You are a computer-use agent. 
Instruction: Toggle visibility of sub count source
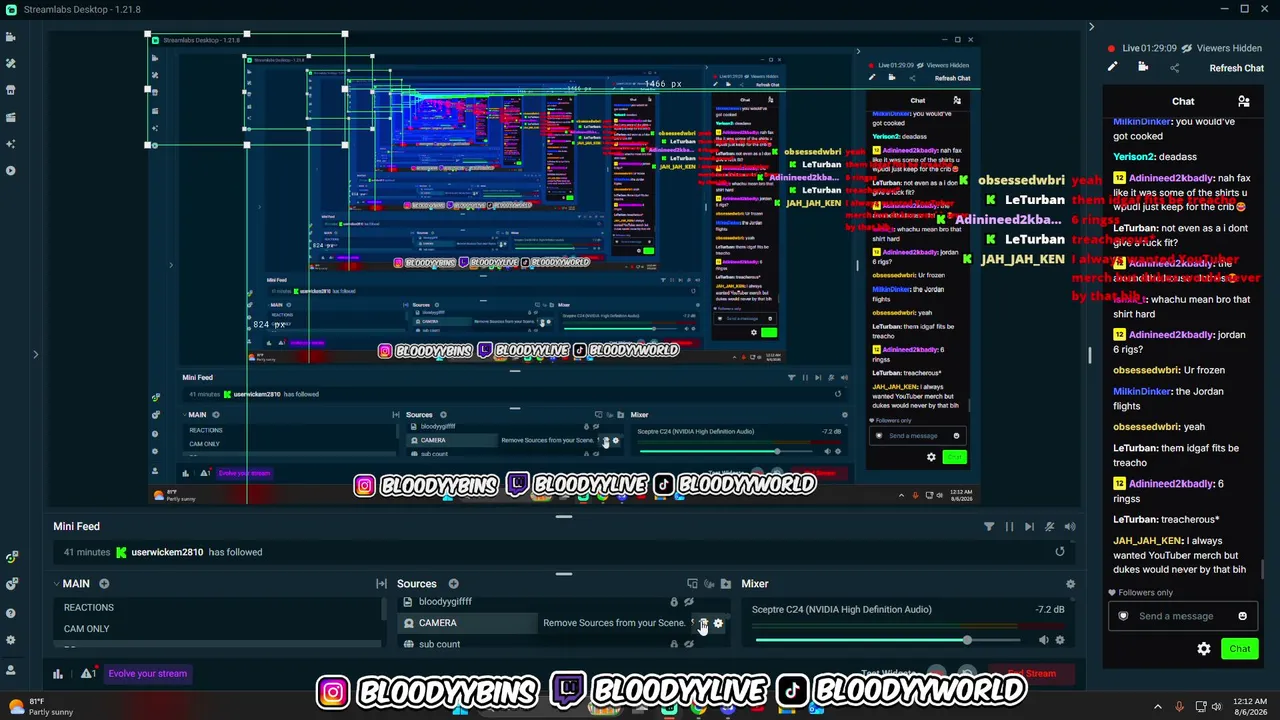688,644
